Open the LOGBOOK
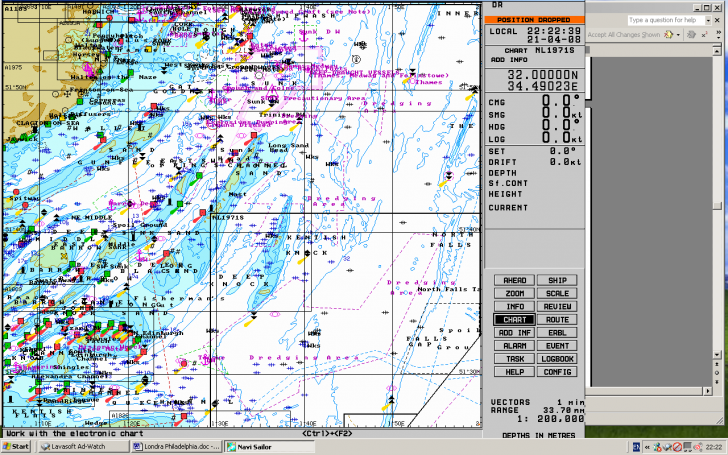The height and width of the screenshot is (455, 728). 557,358
